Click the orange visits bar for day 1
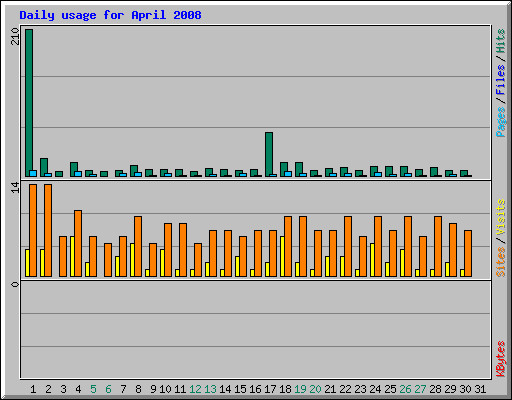Viewport: 512px width, 400px height. pyautogui.click(x=33, y=230)
